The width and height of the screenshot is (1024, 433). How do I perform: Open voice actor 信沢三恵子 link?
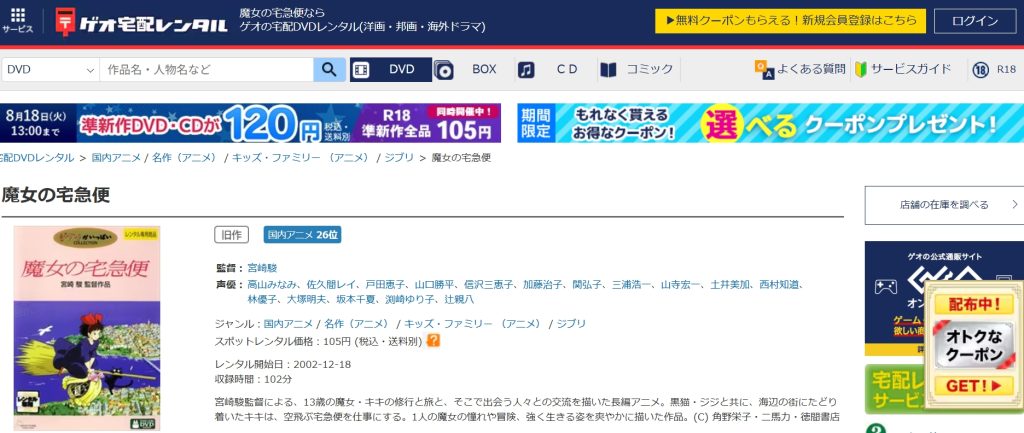tap(488, 285)
